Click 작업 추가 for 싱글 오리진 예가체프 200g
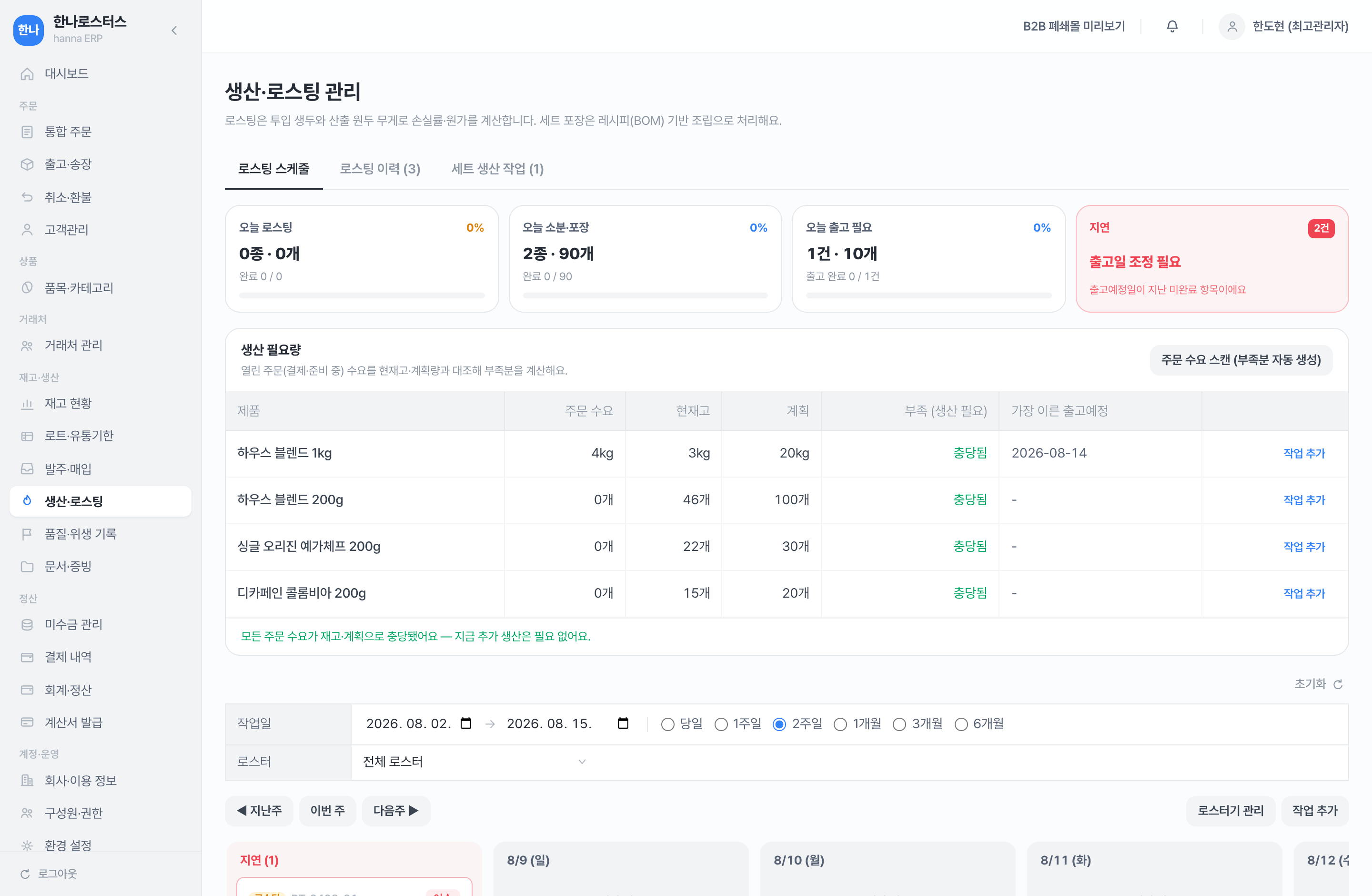This screenshot has width=1372, height=896. 1304,547
